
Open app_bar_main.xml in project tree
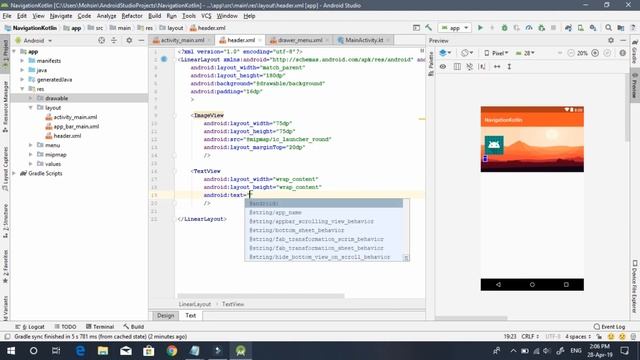(x=76, y=127)
